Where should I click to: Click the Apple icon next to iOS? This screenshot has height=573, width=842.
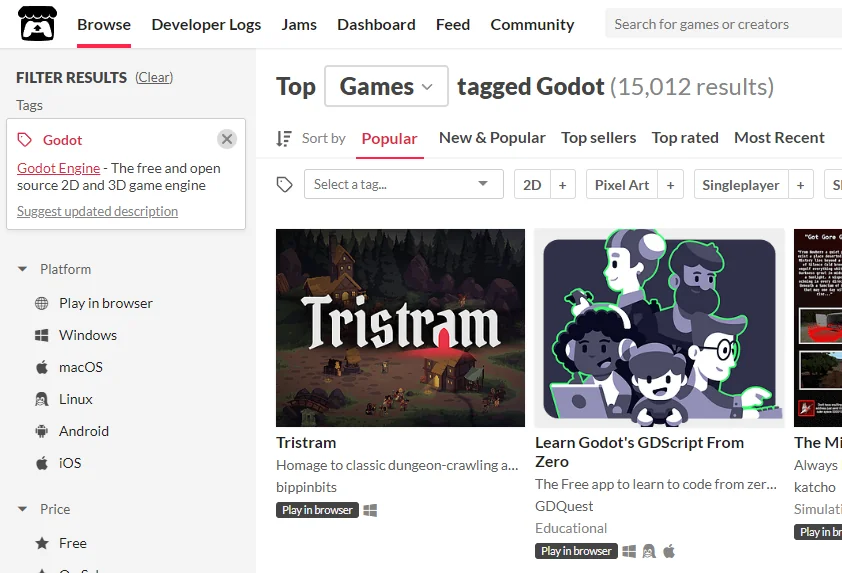[x=41, y=463]
